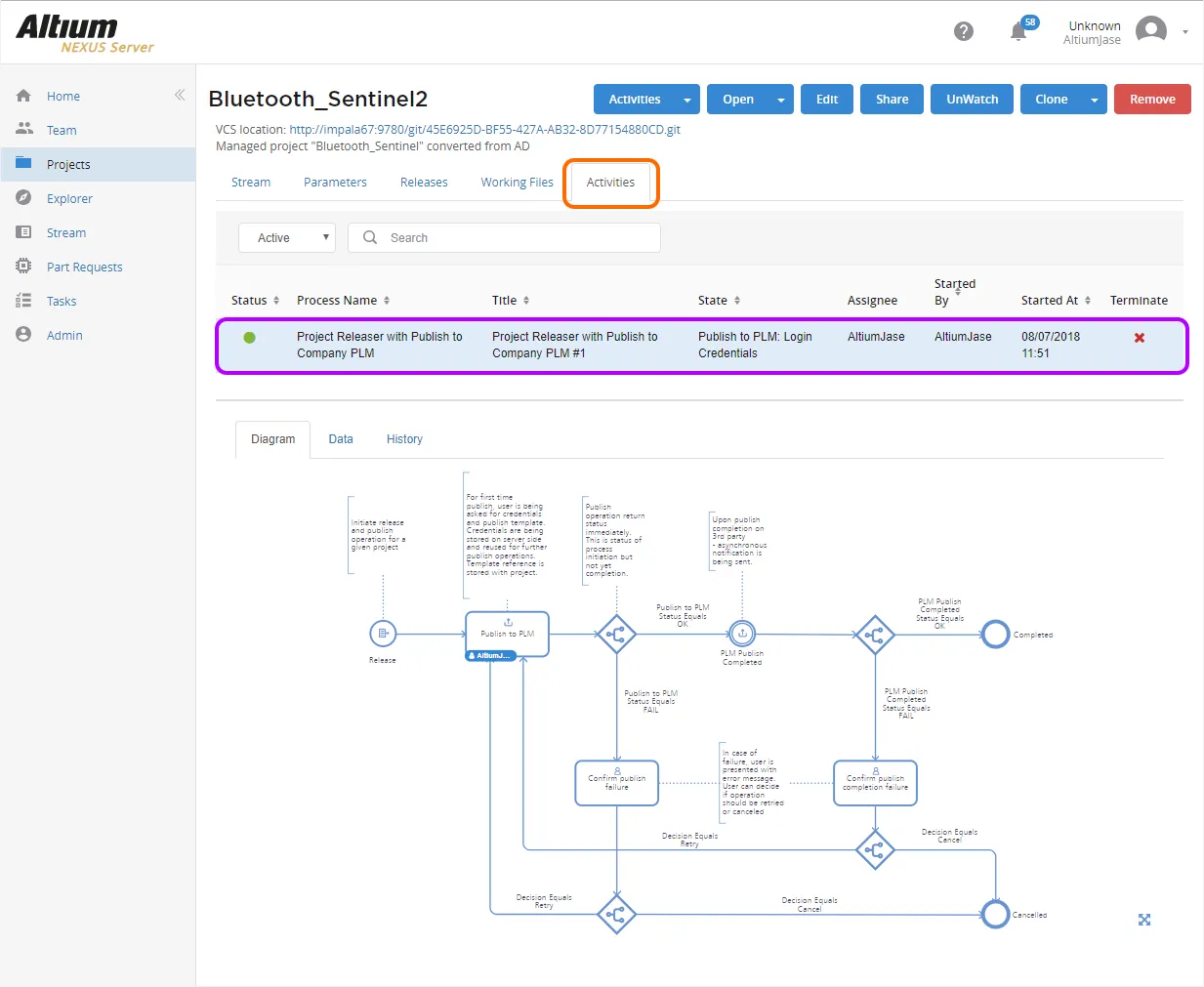1204x987 pixels.
Task: Click the PLM Publish Completed event node
Action: click(x=742, y=634)
